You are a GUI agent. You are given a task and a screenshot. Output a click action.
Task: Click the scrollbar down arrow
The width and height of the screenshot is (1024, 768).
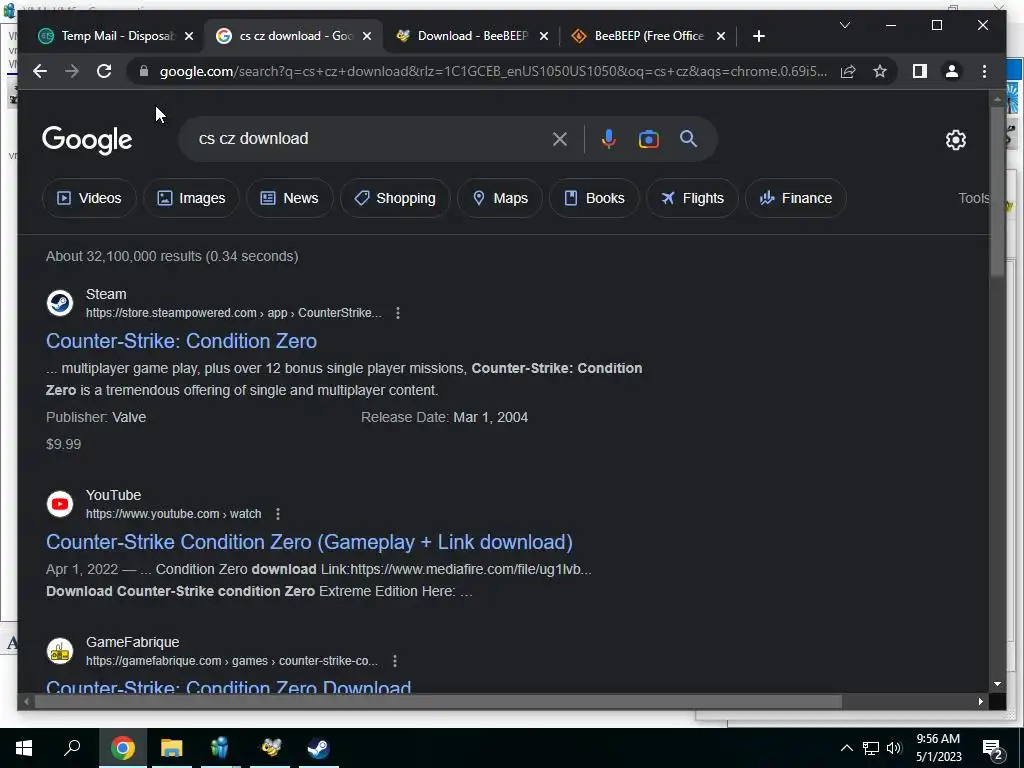997,684
